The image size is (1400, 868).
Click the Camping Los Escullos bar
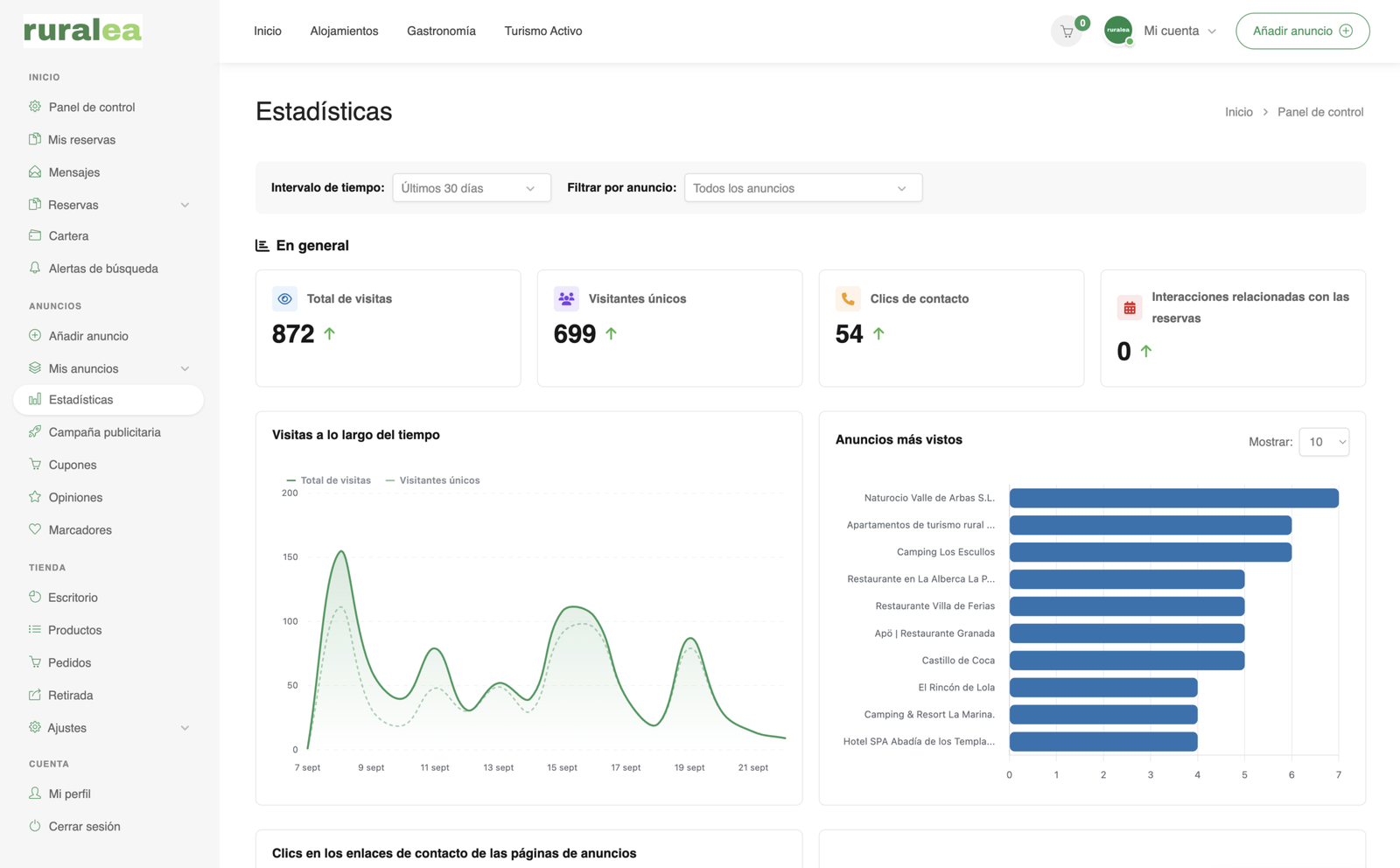click(1151, 552)
